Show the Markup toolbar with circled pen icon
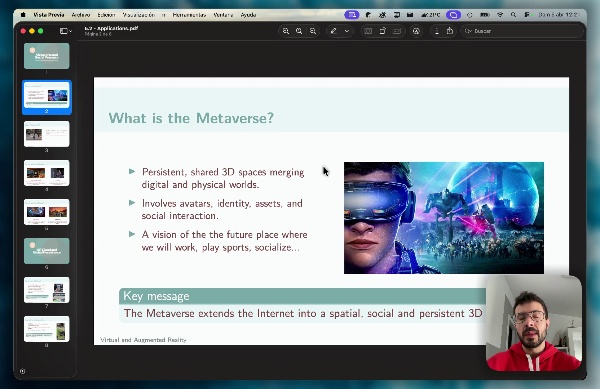The image size is (600, 389). click(x=416, y=31)
